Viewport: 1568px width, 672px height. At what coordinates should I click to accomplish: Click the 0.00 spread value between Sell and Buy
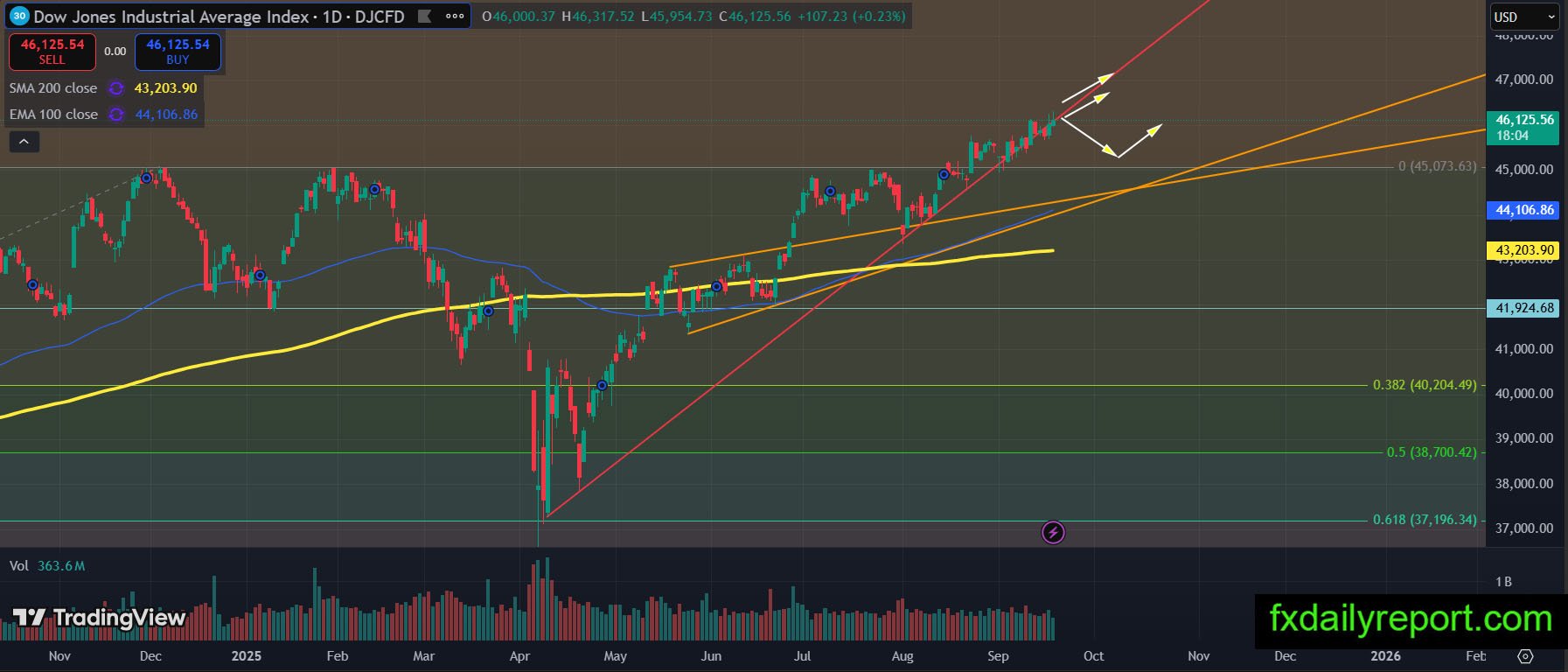point(115,52)
